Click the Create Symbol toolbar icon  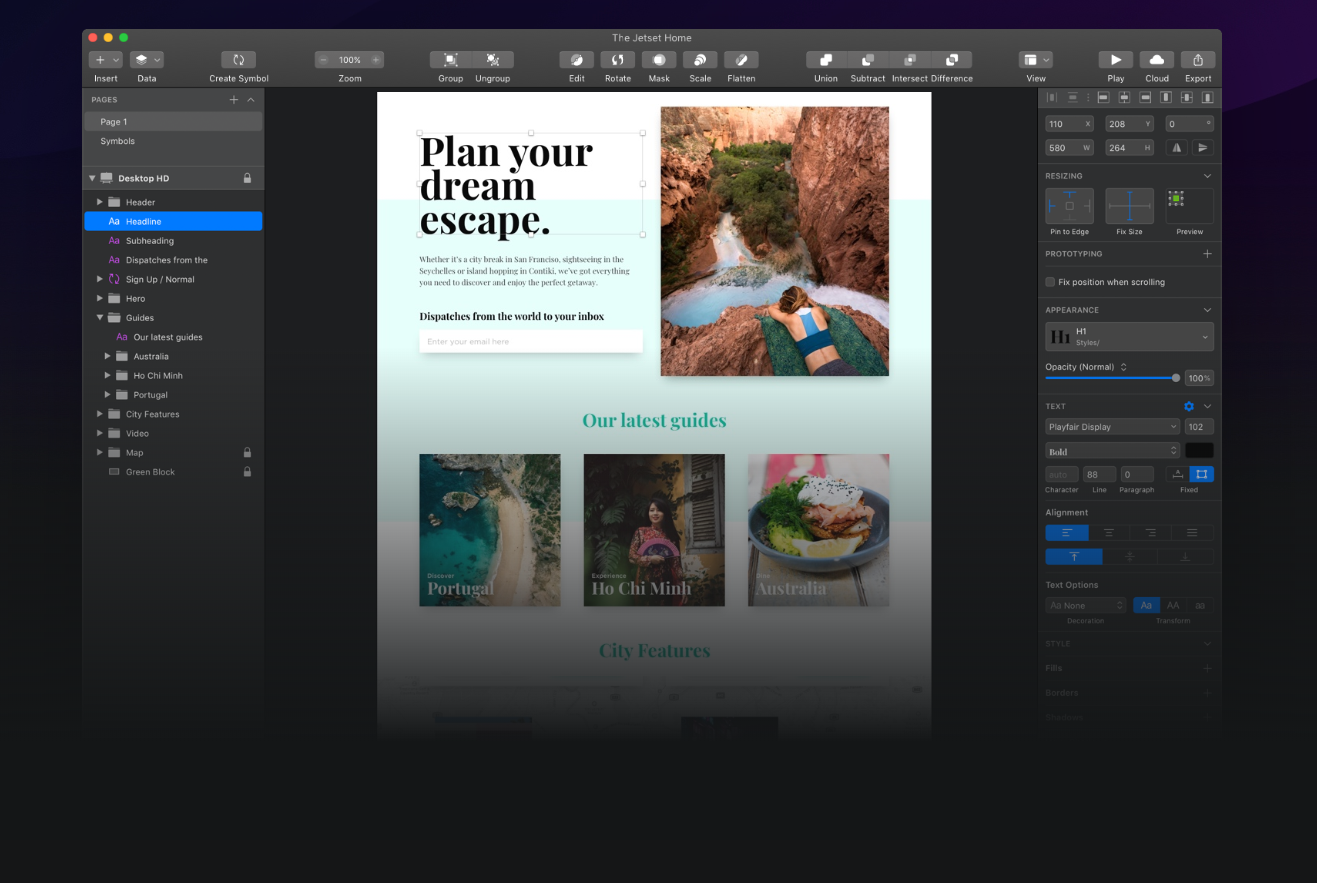tap(239, 60)
